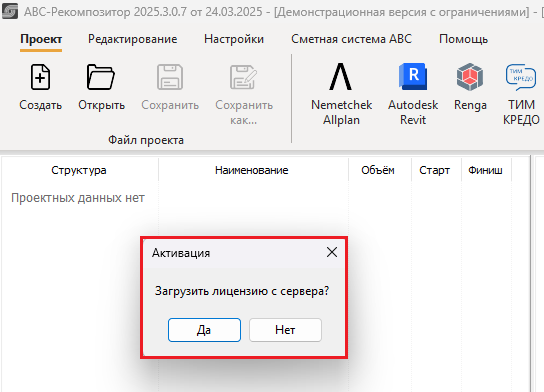
Task: Click the Финиш column header
Action: (485, 170)
